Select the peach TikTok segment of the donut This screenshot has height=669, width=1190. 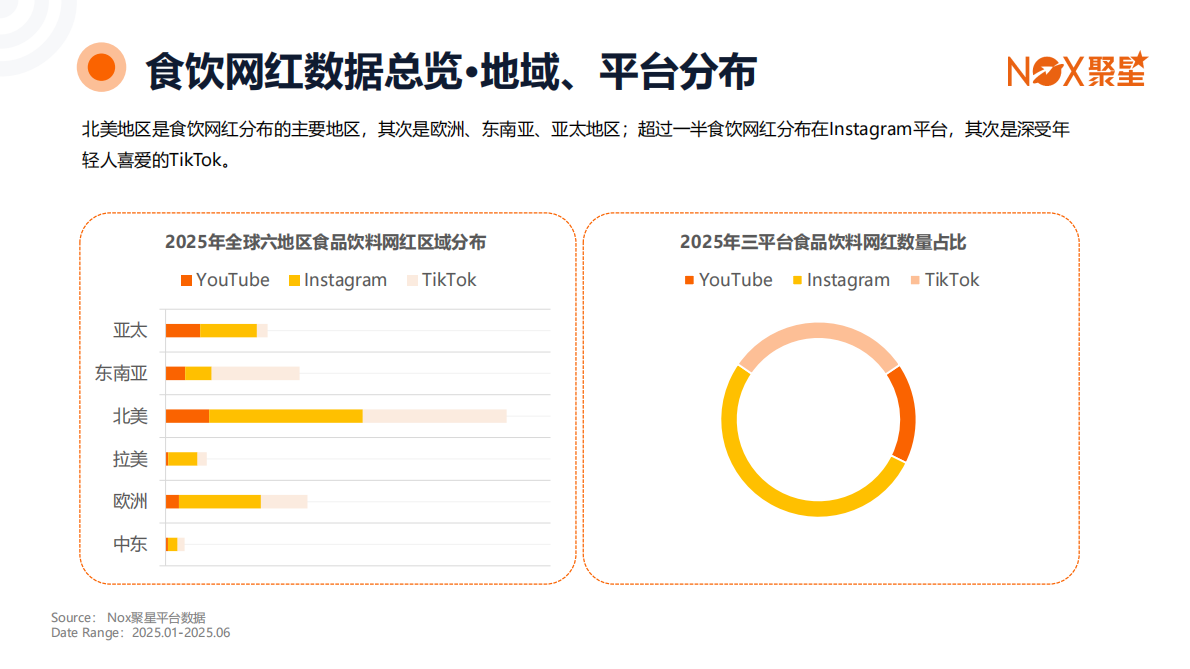[x=815, y=333]
